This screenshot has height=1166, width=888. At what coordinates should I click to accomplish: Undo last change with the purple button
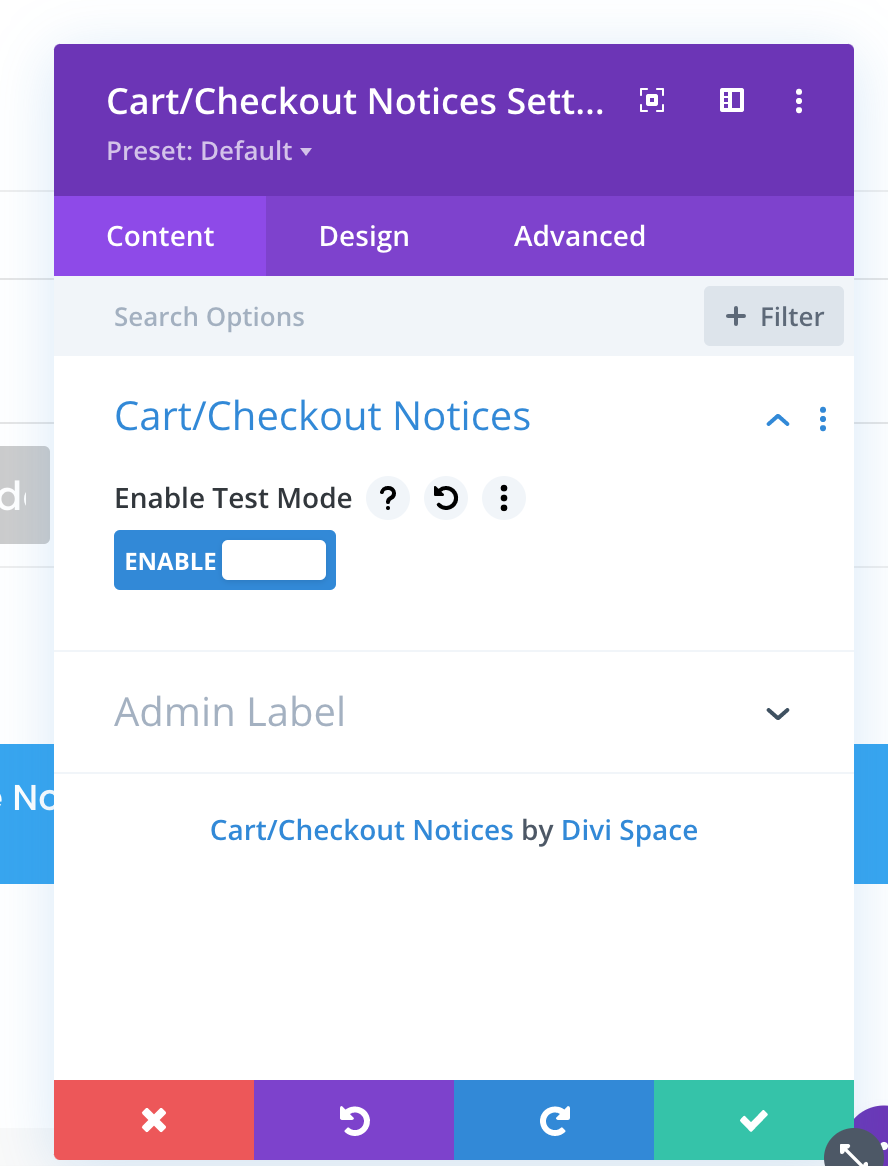[354, 1120]
